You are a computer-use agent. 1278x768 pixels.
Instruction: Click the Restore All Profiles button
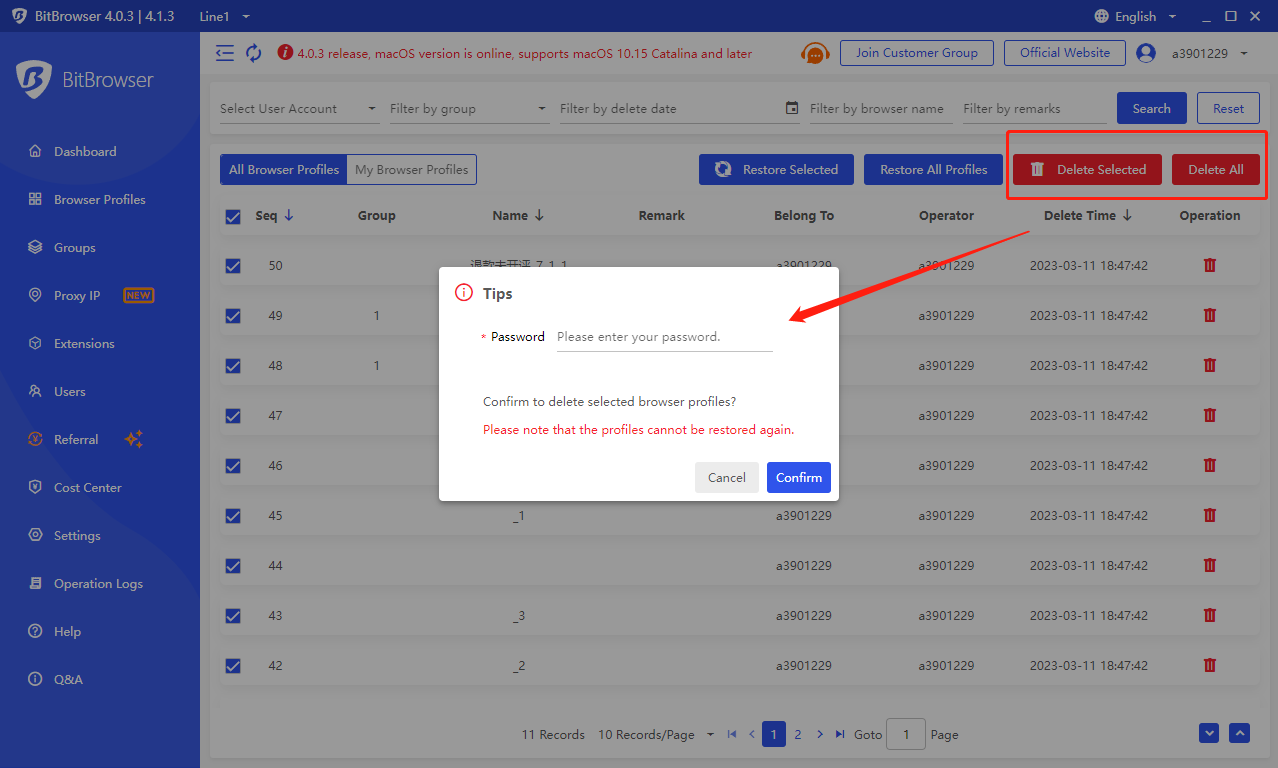pyautogui.click(x=933, y=169)
